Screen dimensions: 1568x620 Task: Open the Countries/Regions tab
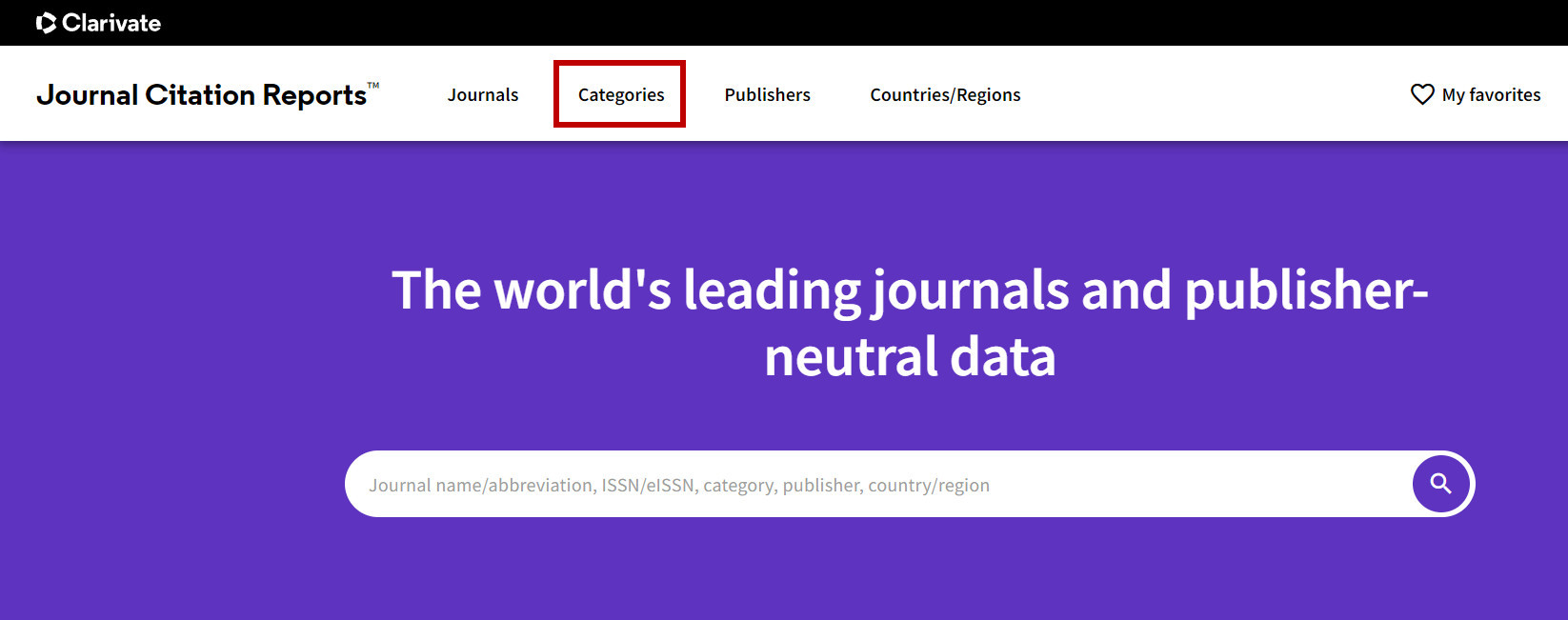(x=945, y=94)
